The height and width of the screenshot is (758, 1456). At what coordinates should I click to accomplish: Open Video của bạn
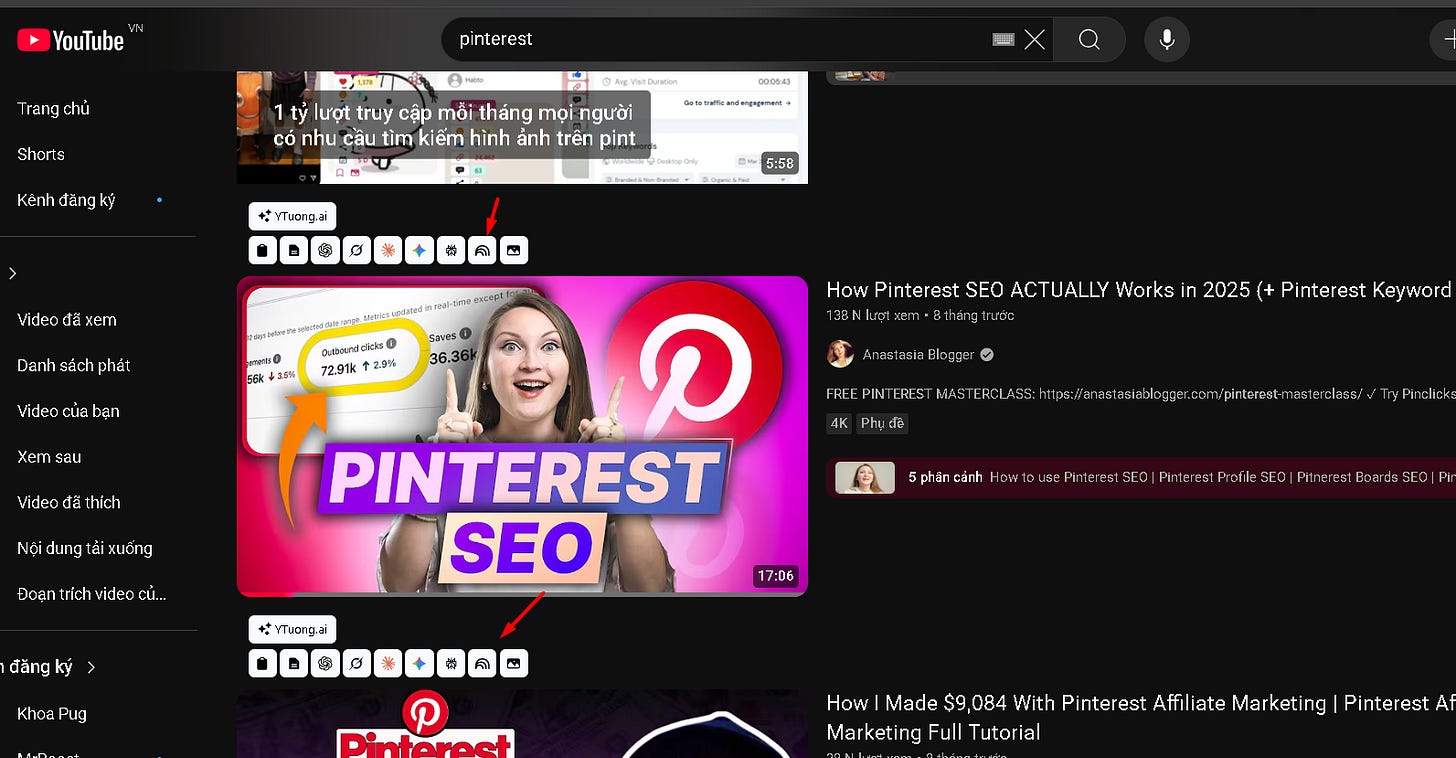(x=68, y=411)
